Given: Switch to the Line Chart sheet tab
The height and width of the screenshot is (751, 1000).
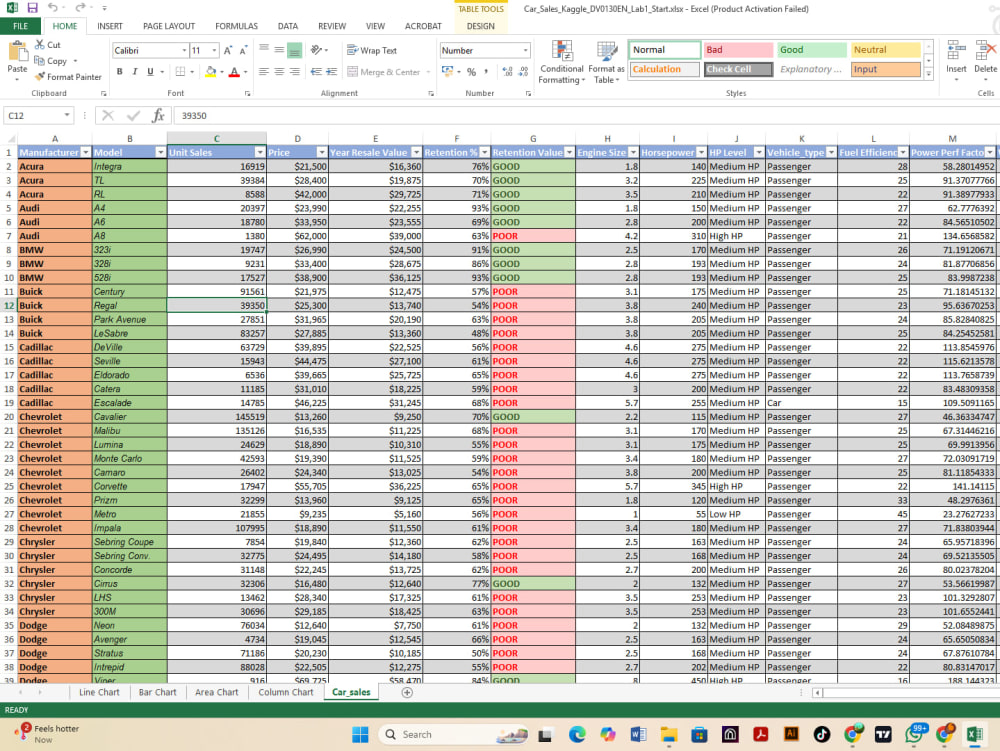Looking at the screenshot, I should pos(99,692).
